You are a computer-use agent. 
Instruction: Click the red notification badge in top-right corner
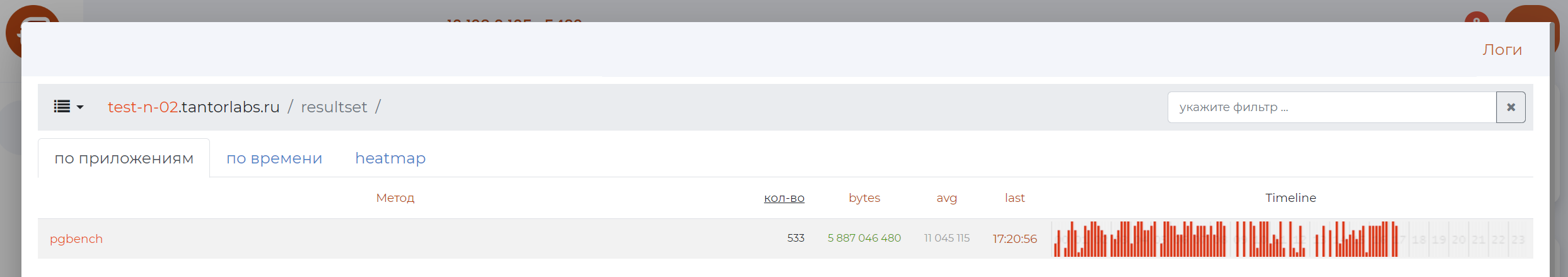click(1477, 18)
